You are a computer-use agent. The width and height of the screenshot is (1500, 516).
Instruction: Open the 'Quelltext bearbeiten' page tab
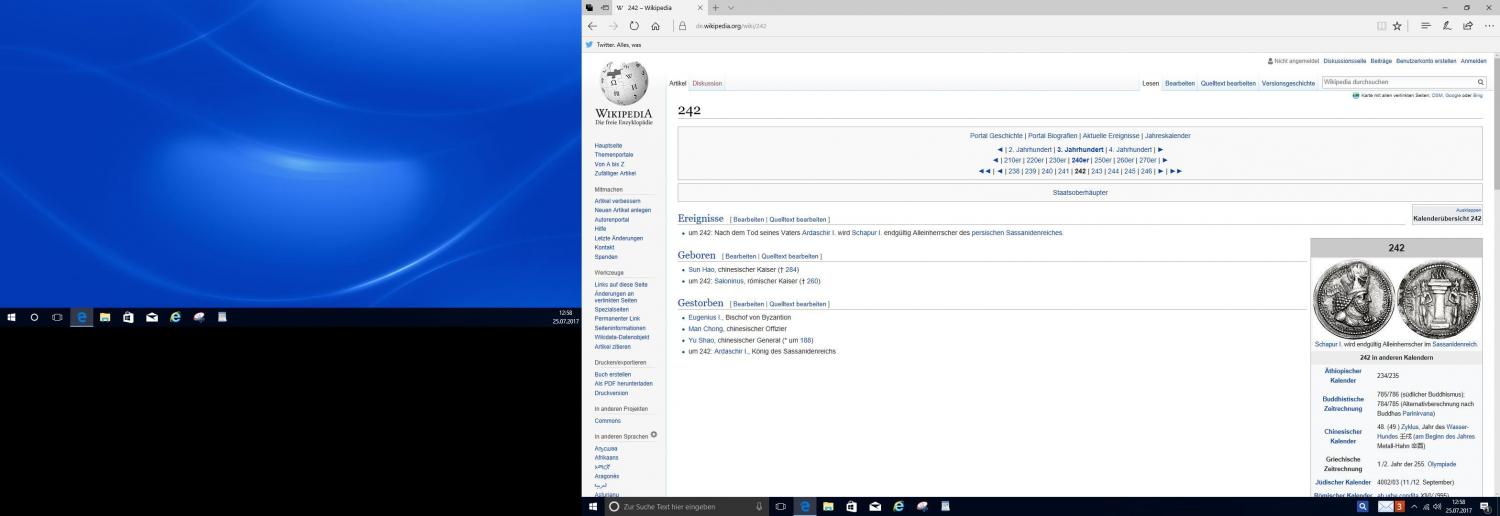click(x=1228, y=83)
